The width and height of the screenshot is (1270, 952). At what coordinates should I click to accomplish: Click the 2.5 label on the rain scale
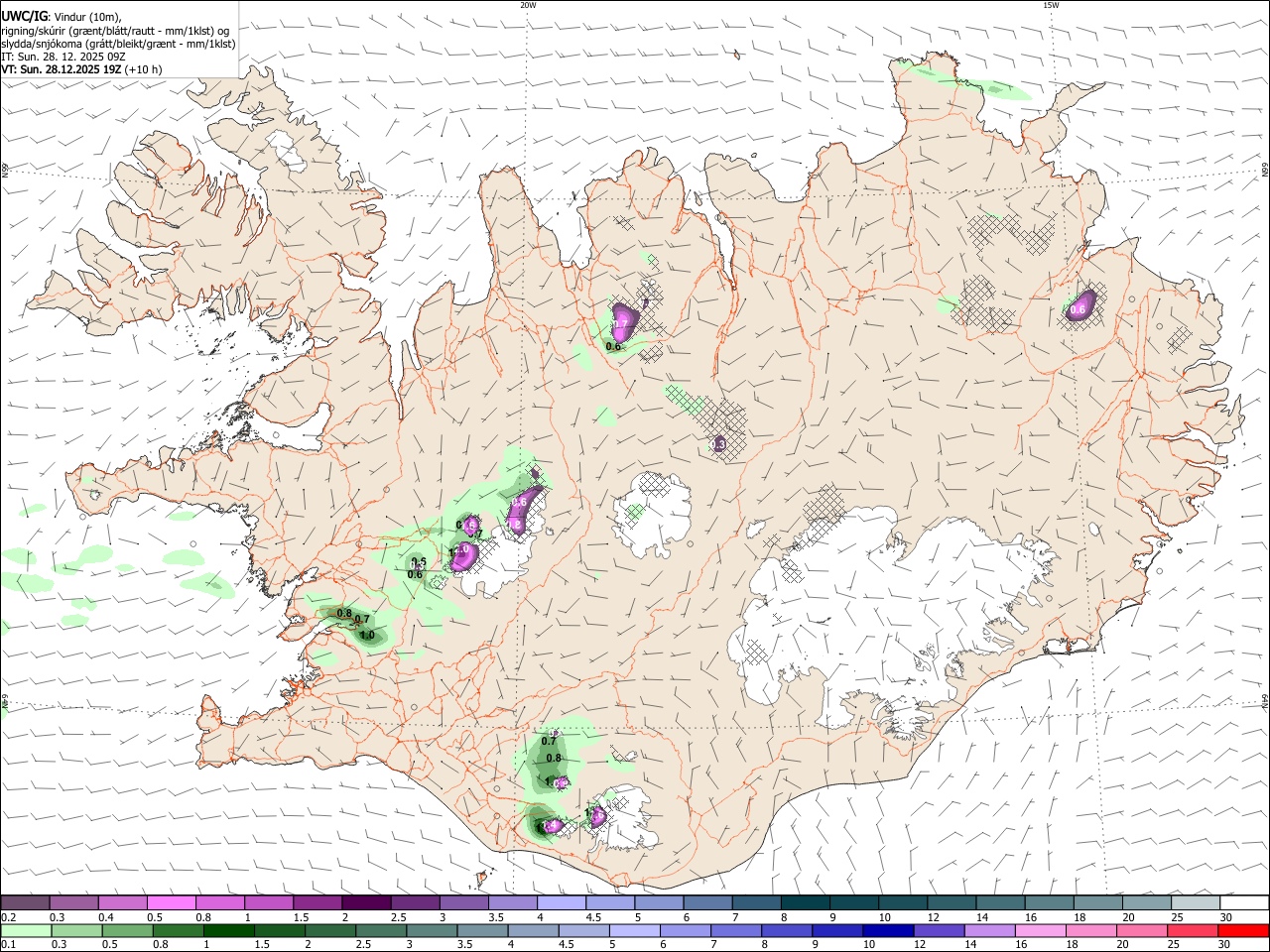pyautogui.click(x=364, y=945)
